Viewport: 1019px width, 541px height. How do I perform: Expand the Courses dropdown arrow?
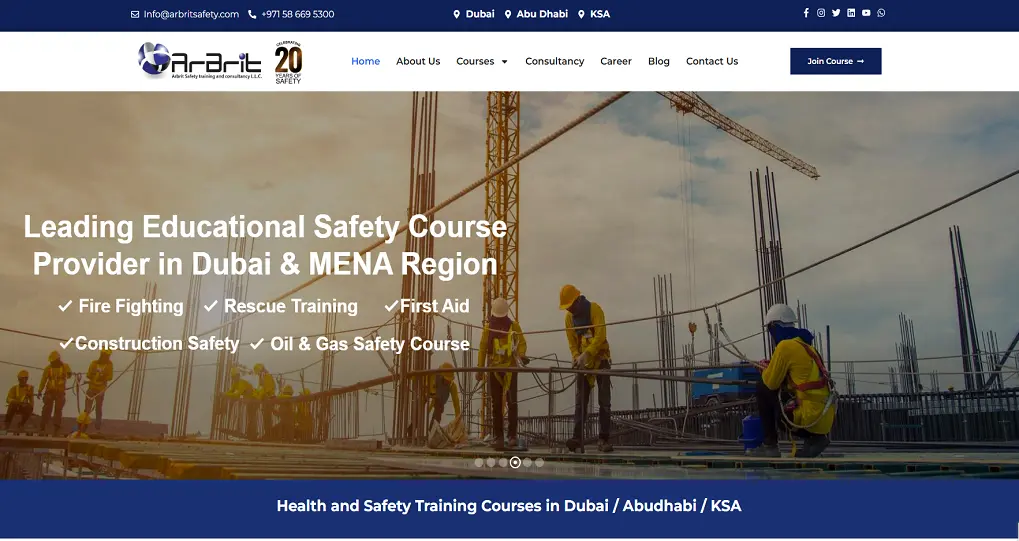pos(504,62)
